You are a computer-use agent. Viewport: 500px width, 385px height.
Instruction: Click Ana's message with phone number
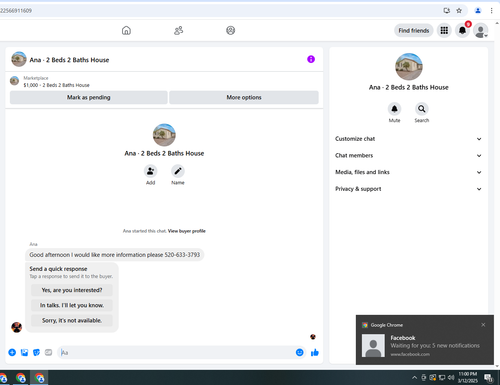tap(115, 255)
